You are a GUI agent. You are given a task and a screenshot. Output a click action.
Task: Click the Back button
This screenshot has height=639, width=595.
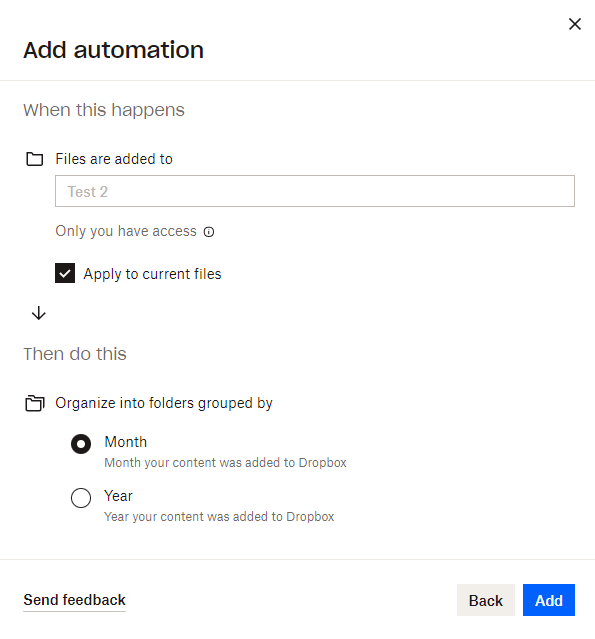tap(486, 600)
